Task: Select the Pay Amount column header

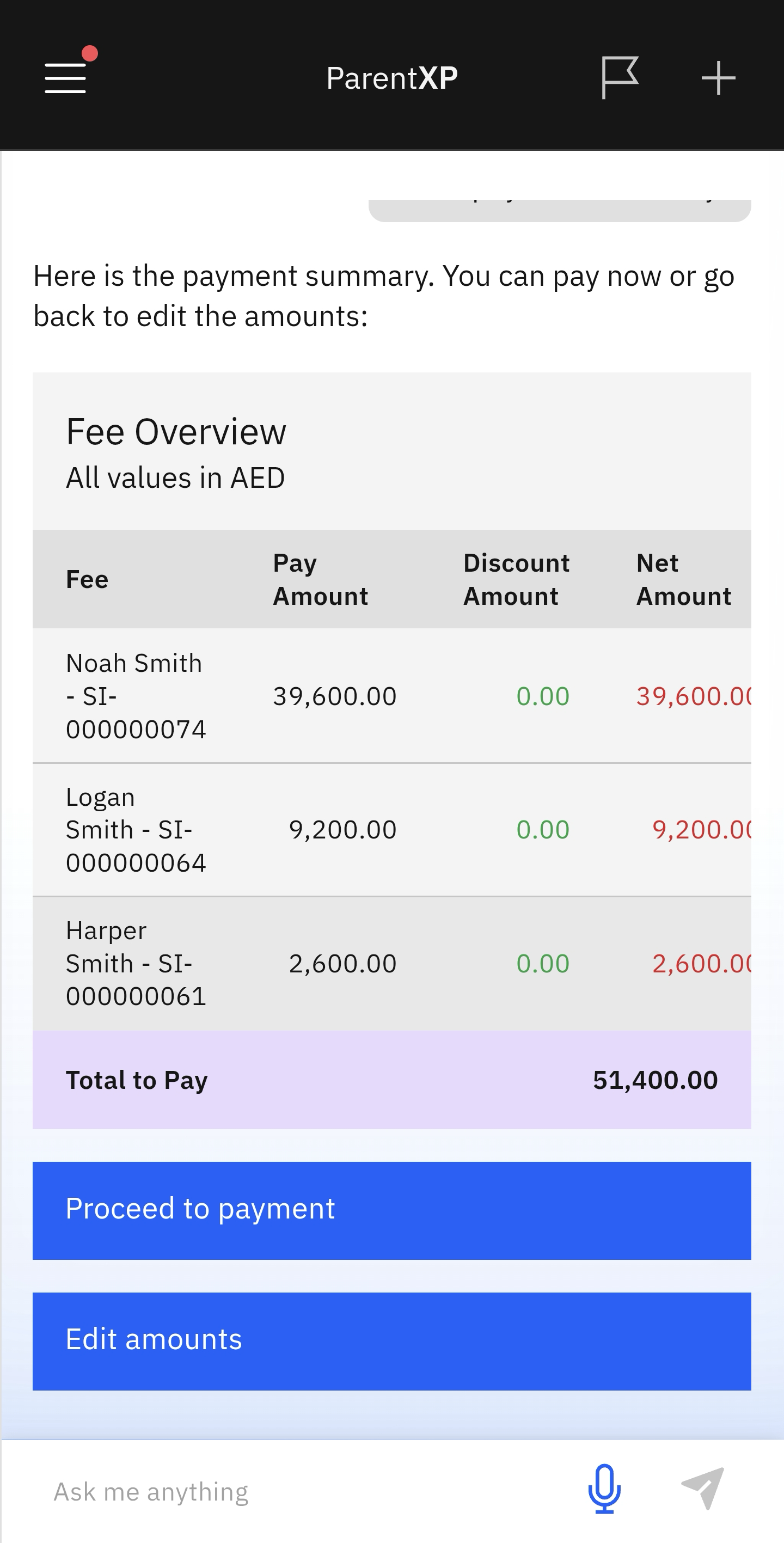Action: click(321, 579)
